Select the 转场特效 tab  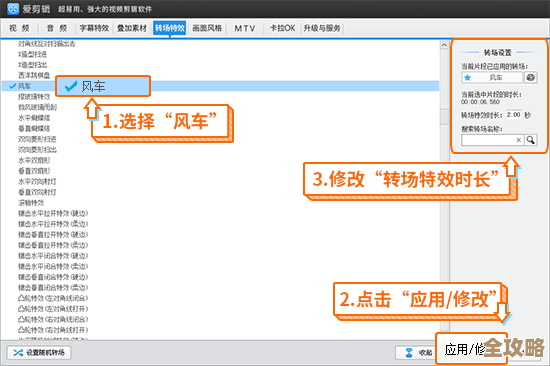click(170, 28)
